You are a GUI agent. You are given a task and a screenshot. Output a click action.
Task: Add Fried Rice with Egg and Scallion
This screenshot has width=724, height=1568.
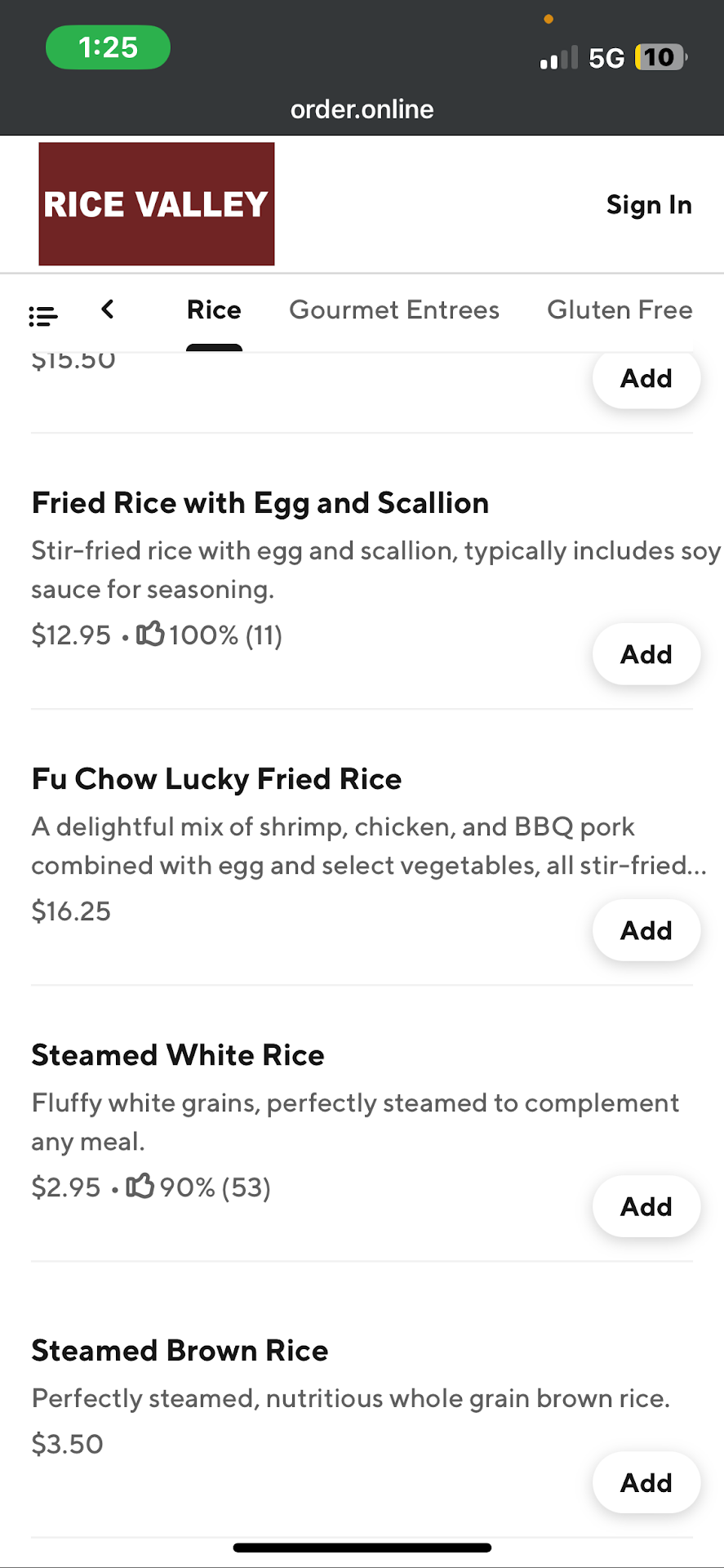pyautogui.click(x=646, y=654)
